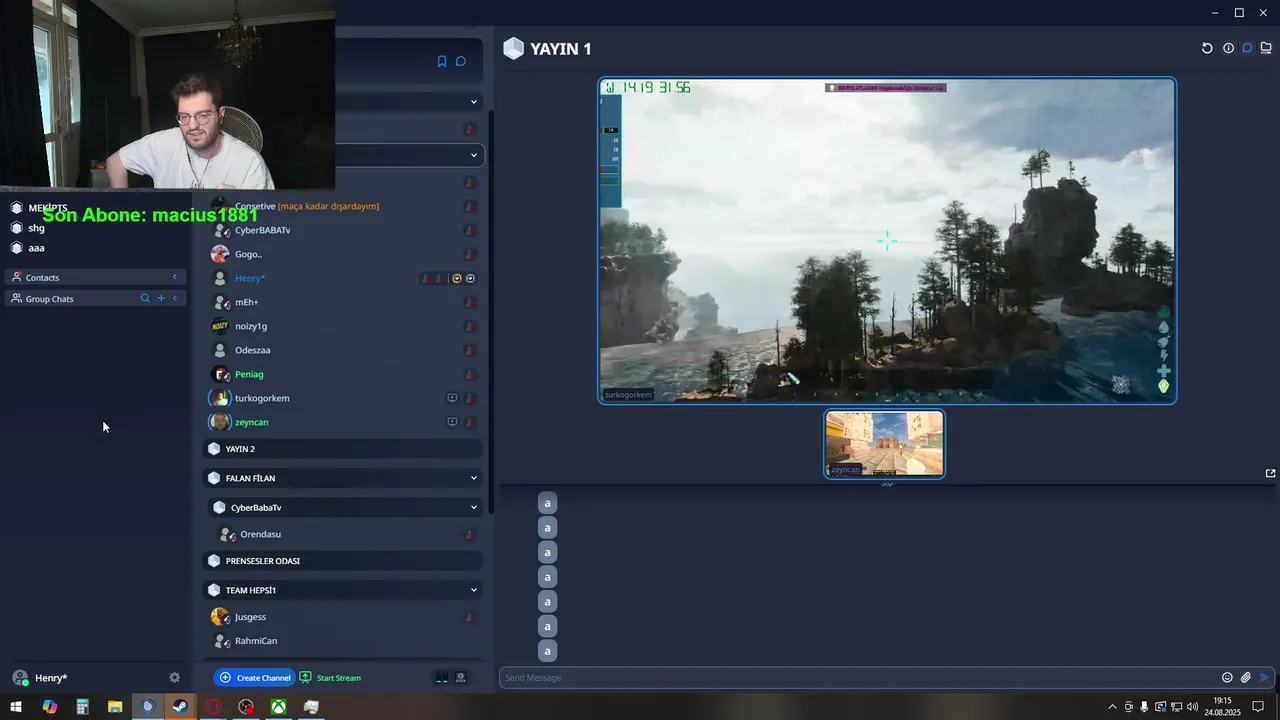Click the Create Channel button
This screenshot has width=1280, height=720.
click(x=255, y=677)
